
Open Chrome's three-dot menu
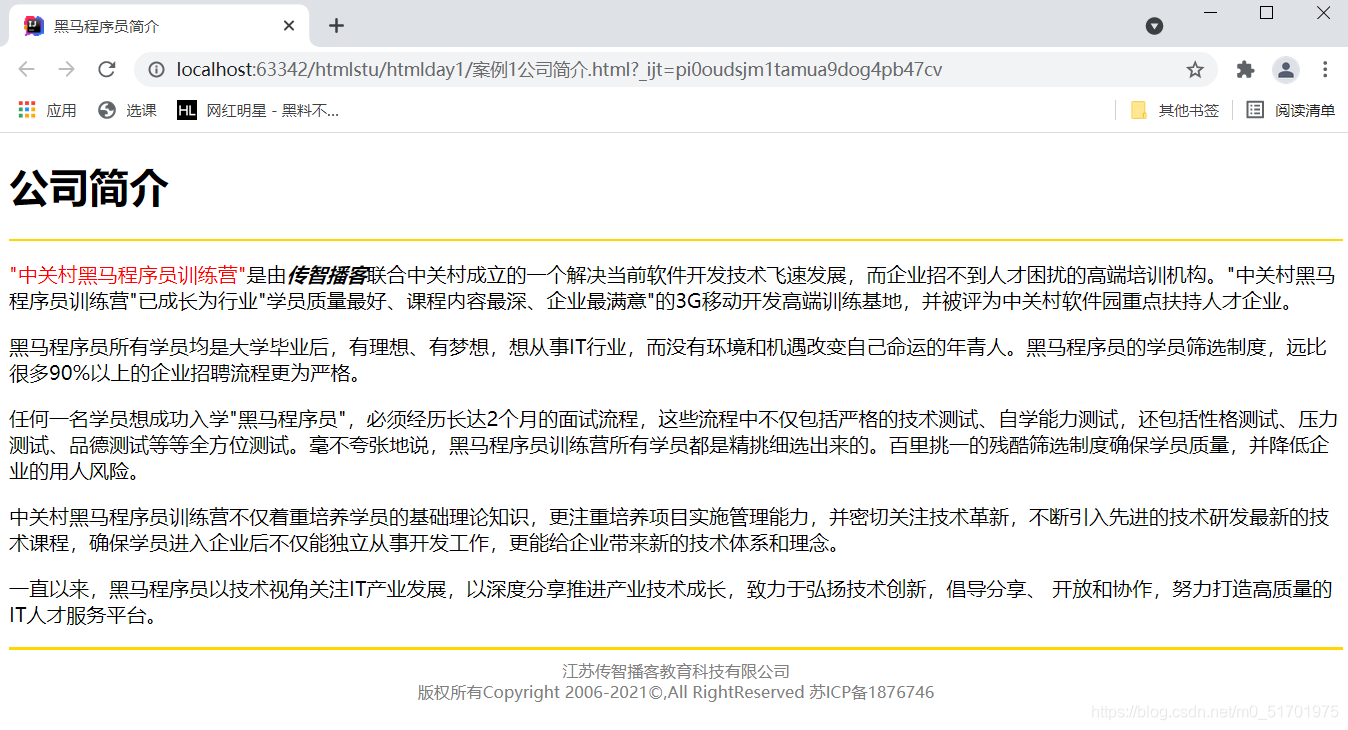click(1325, 70)
